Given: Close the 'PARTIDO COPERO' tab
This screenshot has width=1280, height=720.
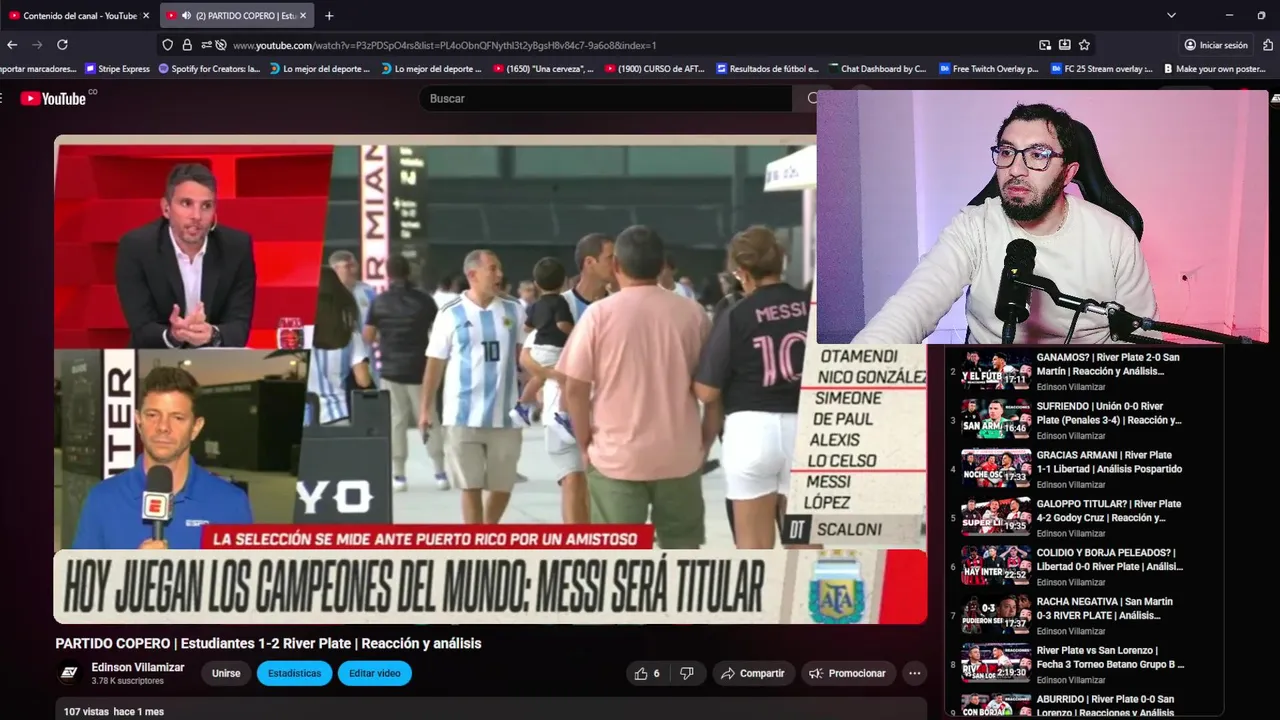Looking at the screenshot, I should tap(304, 16).
